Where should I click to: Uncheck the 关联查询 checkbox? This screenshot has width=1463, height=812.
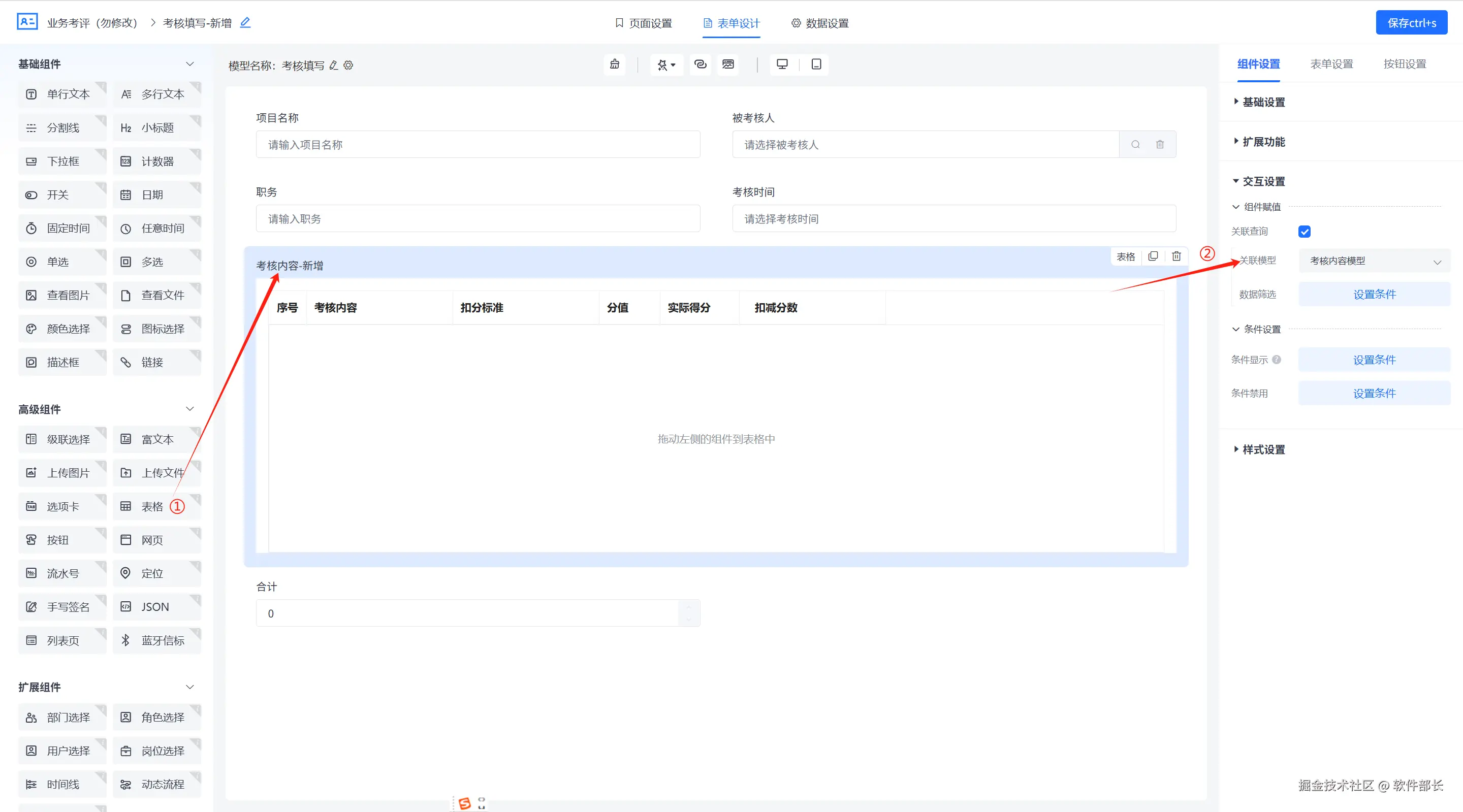point(1305,231)
